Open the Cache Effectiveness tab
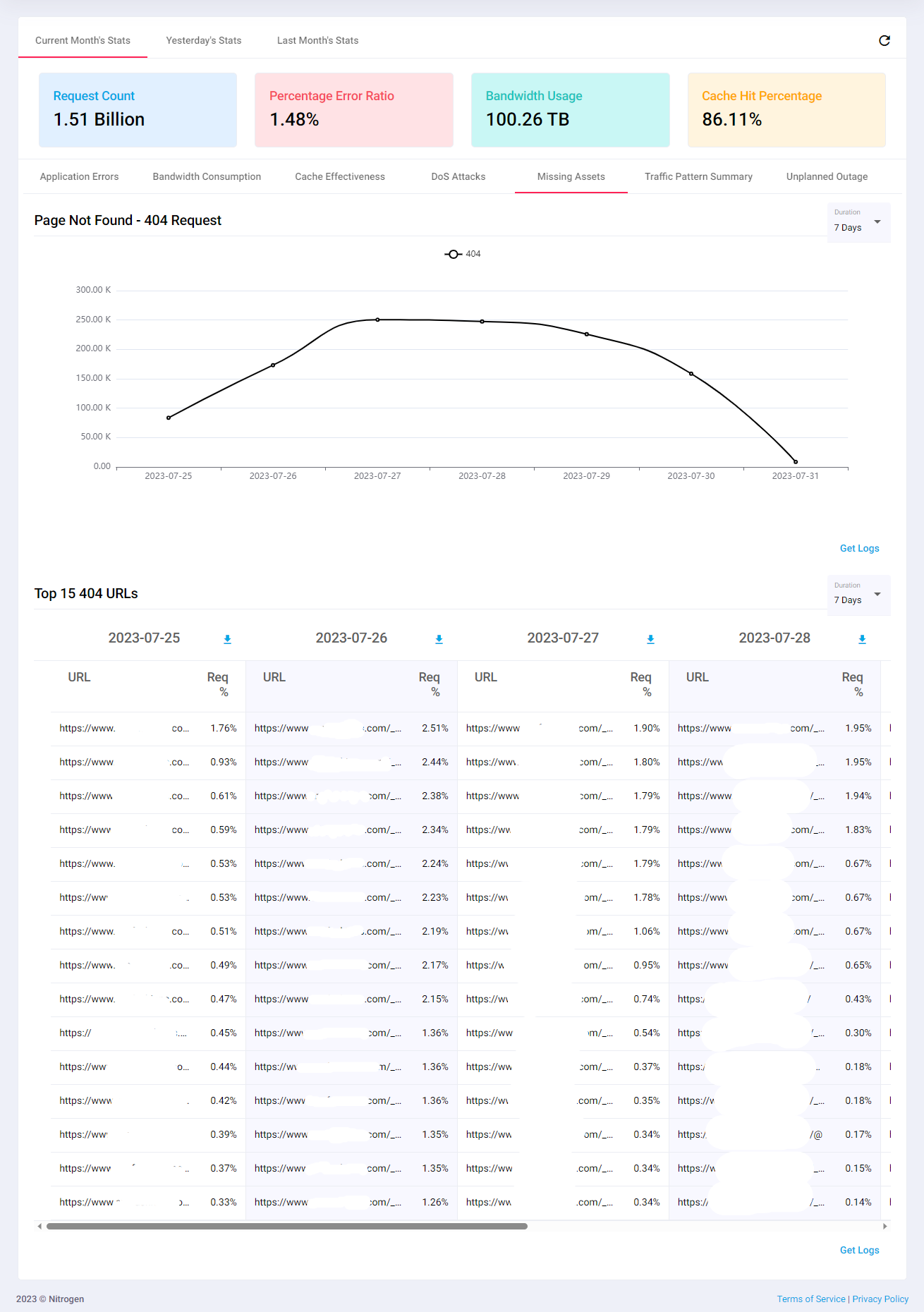924x1312 pixels. (x=340, y=177)
